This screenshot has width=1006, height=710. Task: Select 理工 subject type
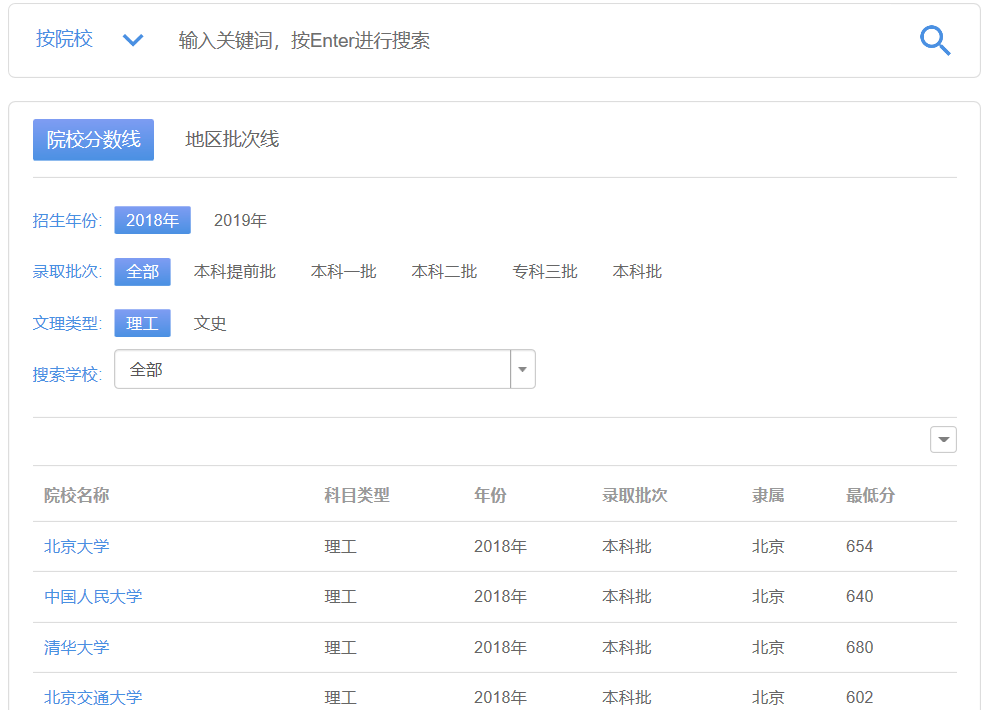pyautogui.click(x=142, y=324)
